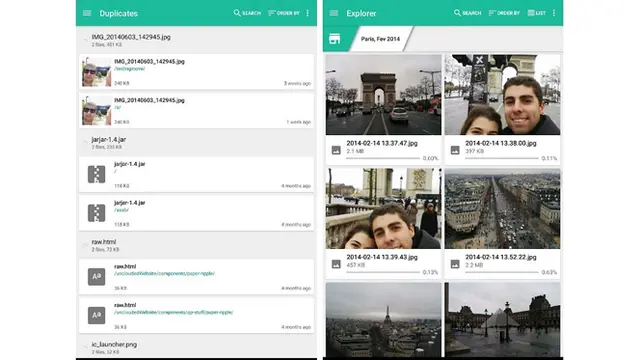Select the Duplicates title text

pos(118,13)
